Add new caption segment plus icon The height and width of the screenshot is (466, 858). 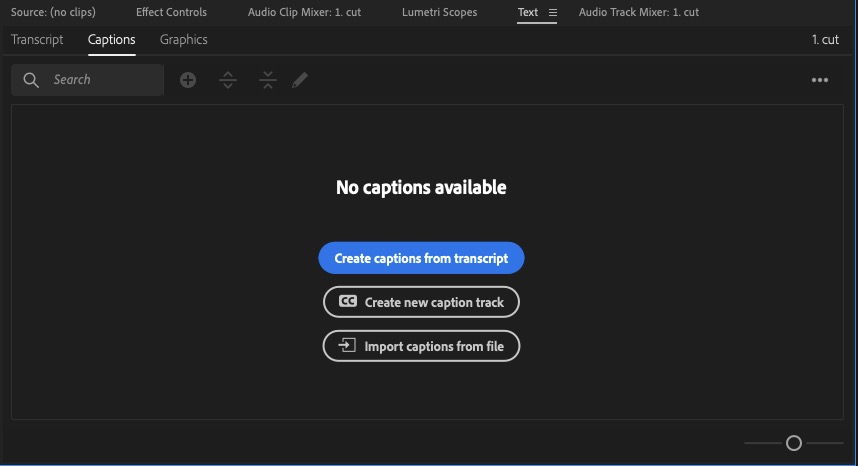188,80
